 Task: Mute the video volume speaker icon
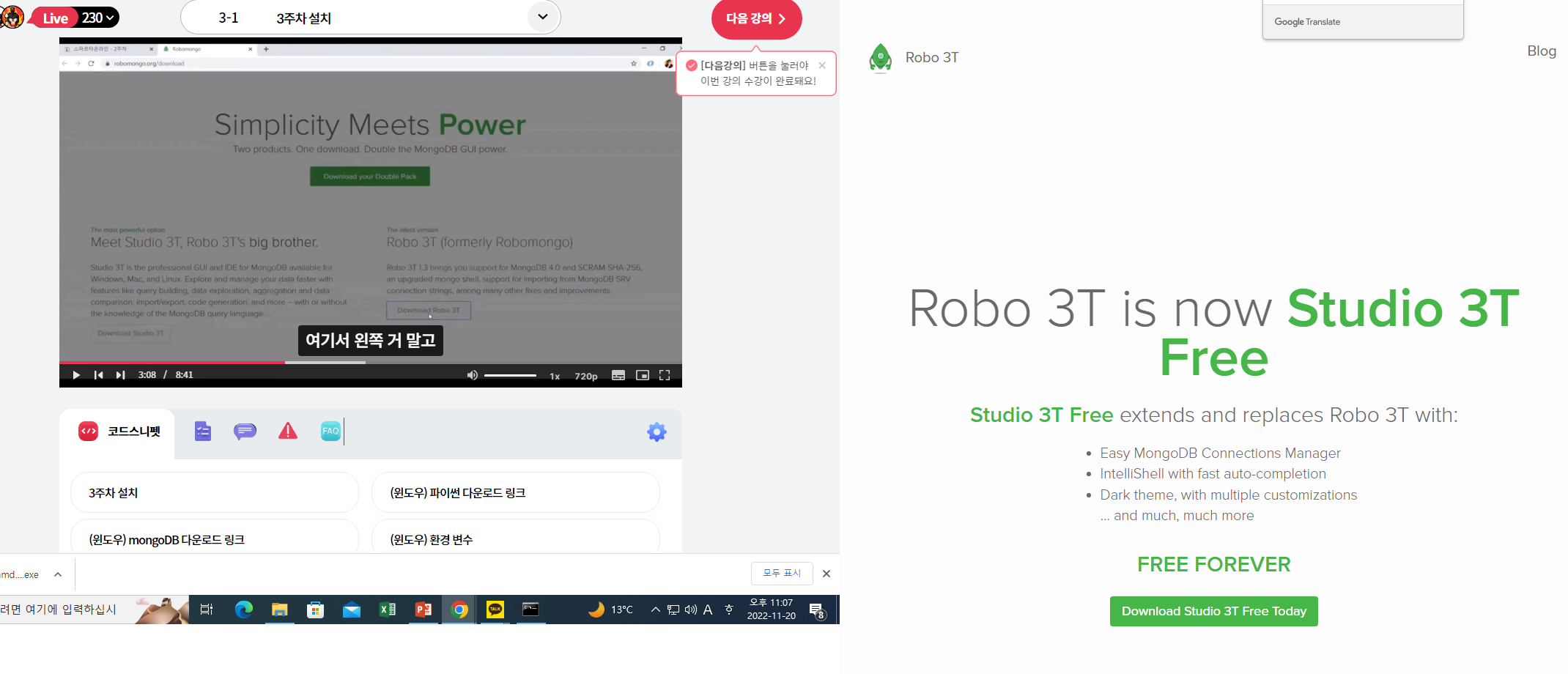tap(473, 375)
